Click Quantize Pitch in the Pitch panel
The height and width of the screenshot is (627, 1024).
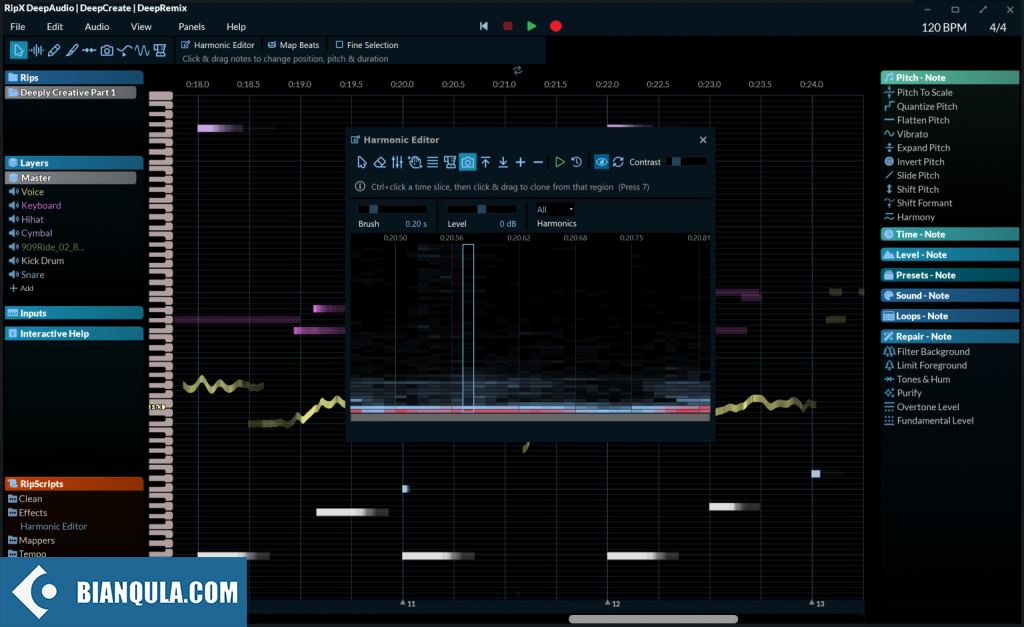point(927,106)
